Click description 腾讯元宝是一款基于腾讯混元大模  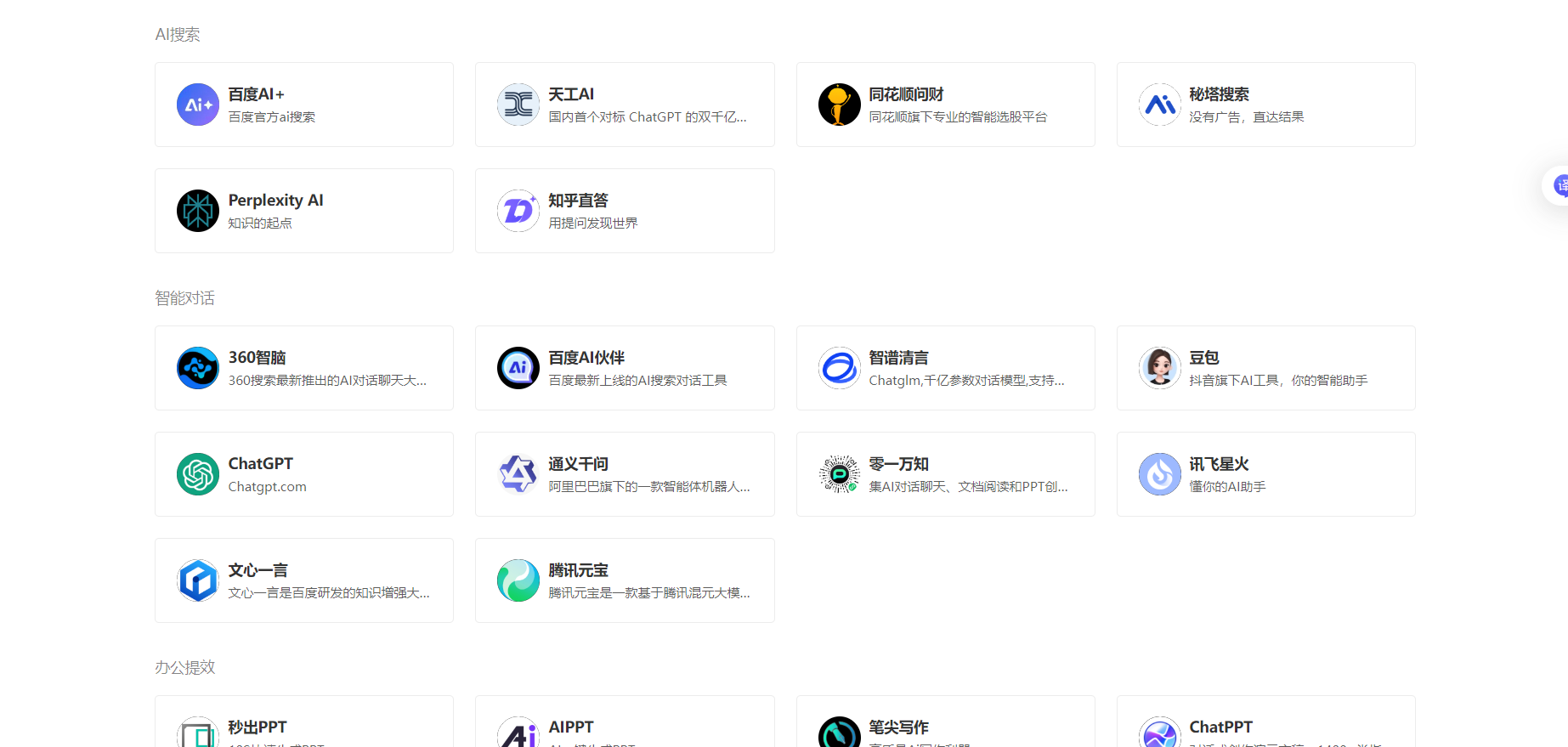(649, 593)
